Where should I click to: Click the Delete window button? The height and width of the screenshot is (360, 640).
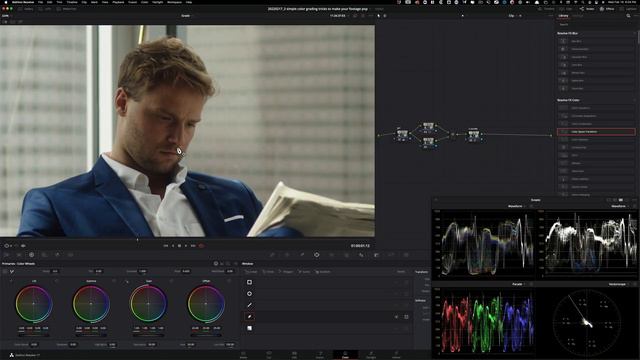(x=401, y=271)
